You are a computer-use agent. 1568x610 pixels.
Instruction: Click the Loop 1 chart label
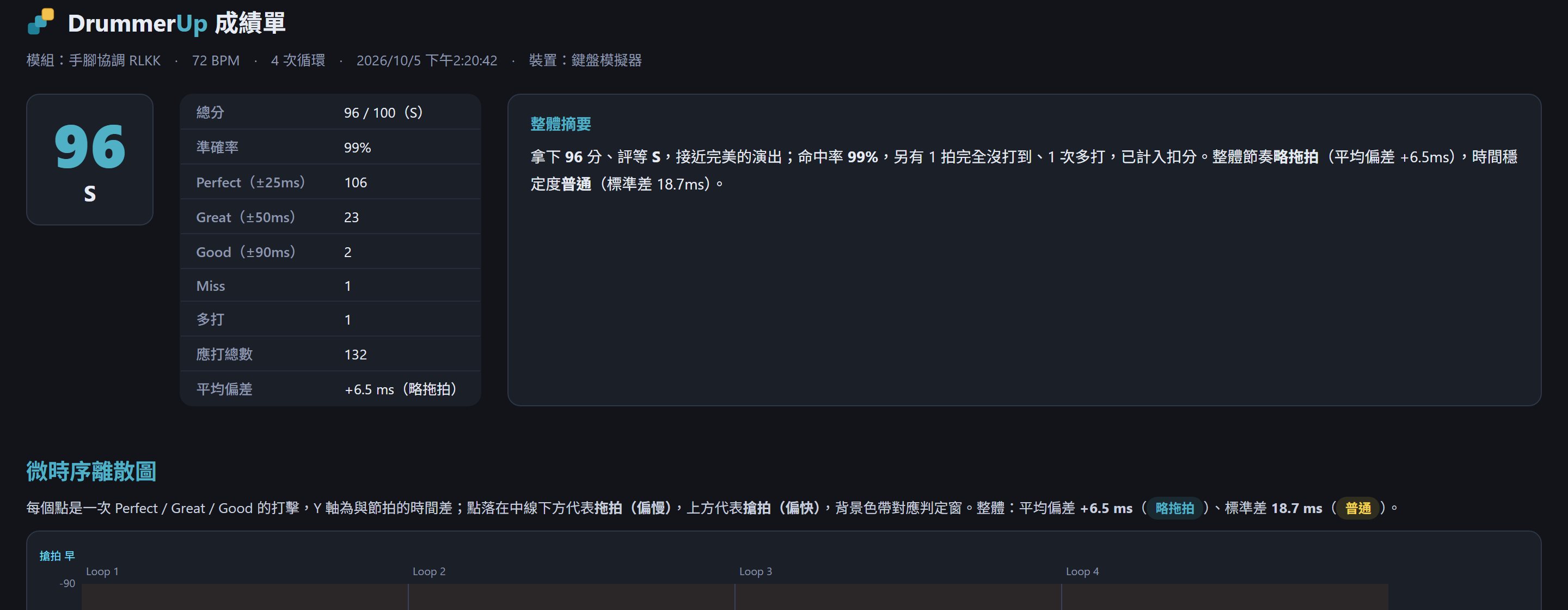coord(102,571)
